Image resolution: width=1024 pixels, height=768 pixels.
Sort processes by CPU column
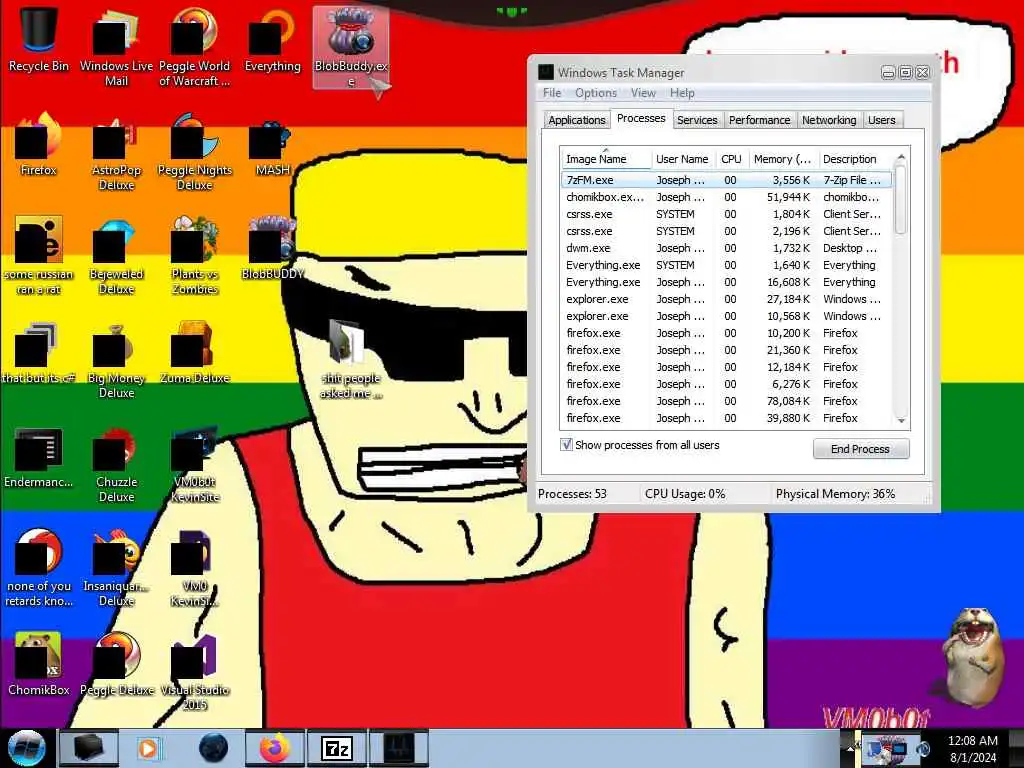[x=731, y=159]
